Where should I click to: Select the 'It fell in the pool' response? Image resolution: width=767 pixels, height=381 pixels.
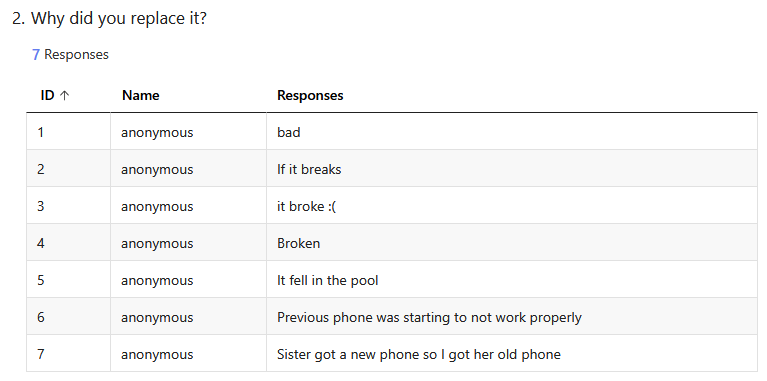point(327,280)
